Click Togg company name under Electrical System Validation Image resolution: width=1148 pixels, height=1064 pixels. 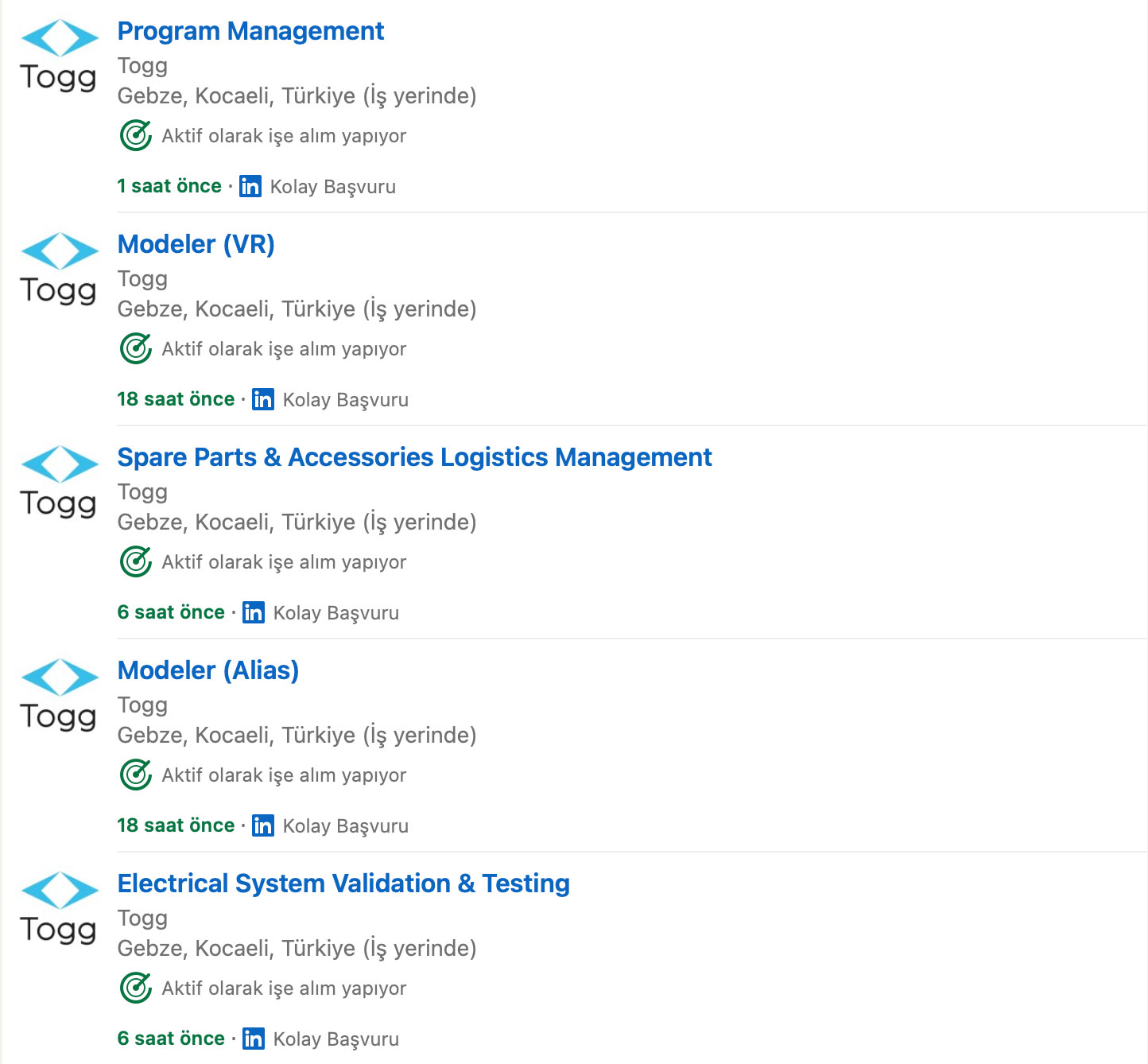[142, 918]
